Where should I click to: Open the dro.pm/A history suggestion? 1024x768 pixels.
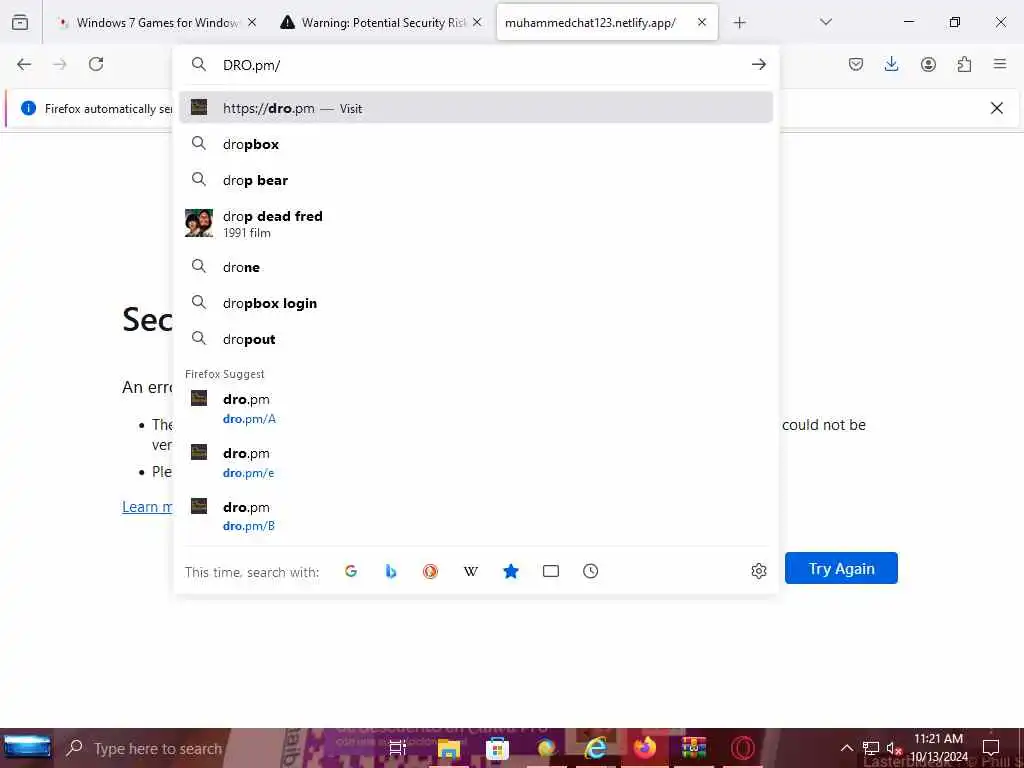coord(475,408)
